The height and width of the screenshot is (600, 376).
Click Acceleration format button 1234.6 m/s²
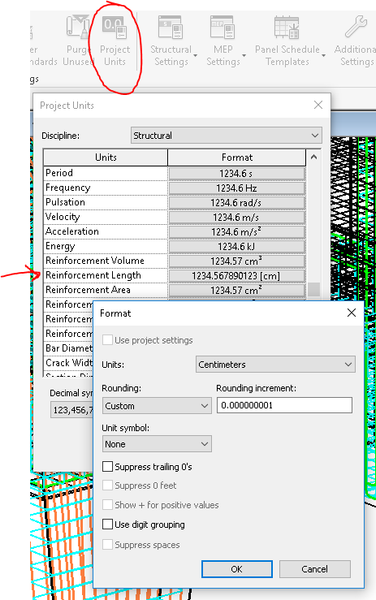(x=237, y=232)
